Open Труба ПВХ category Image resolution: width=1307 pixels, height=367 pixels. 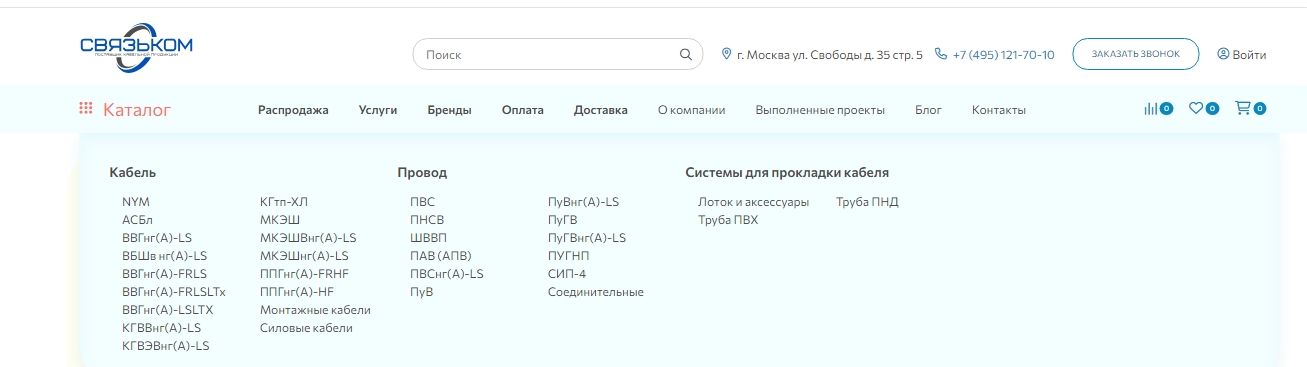coord(728,219)
